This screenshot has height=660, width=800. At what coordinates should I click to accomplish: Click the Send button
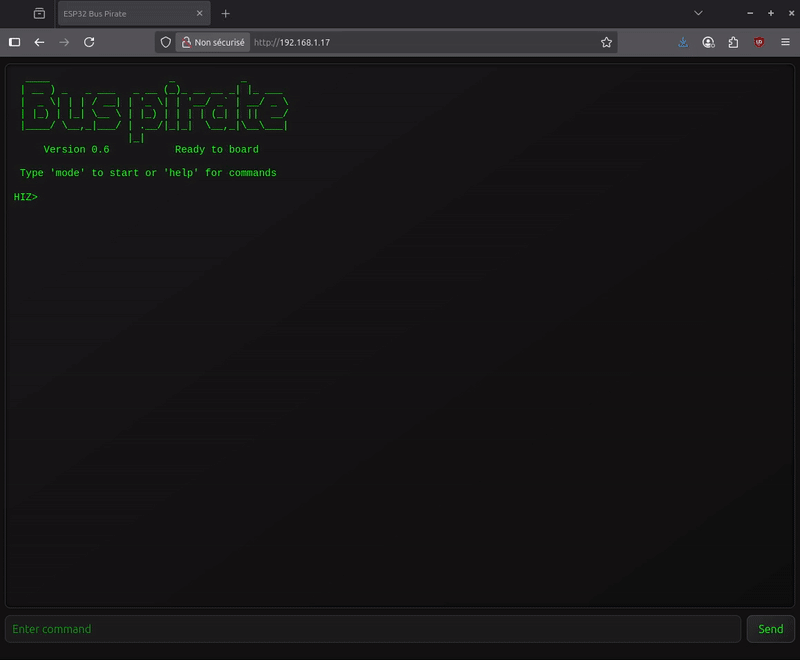(770, 629)
